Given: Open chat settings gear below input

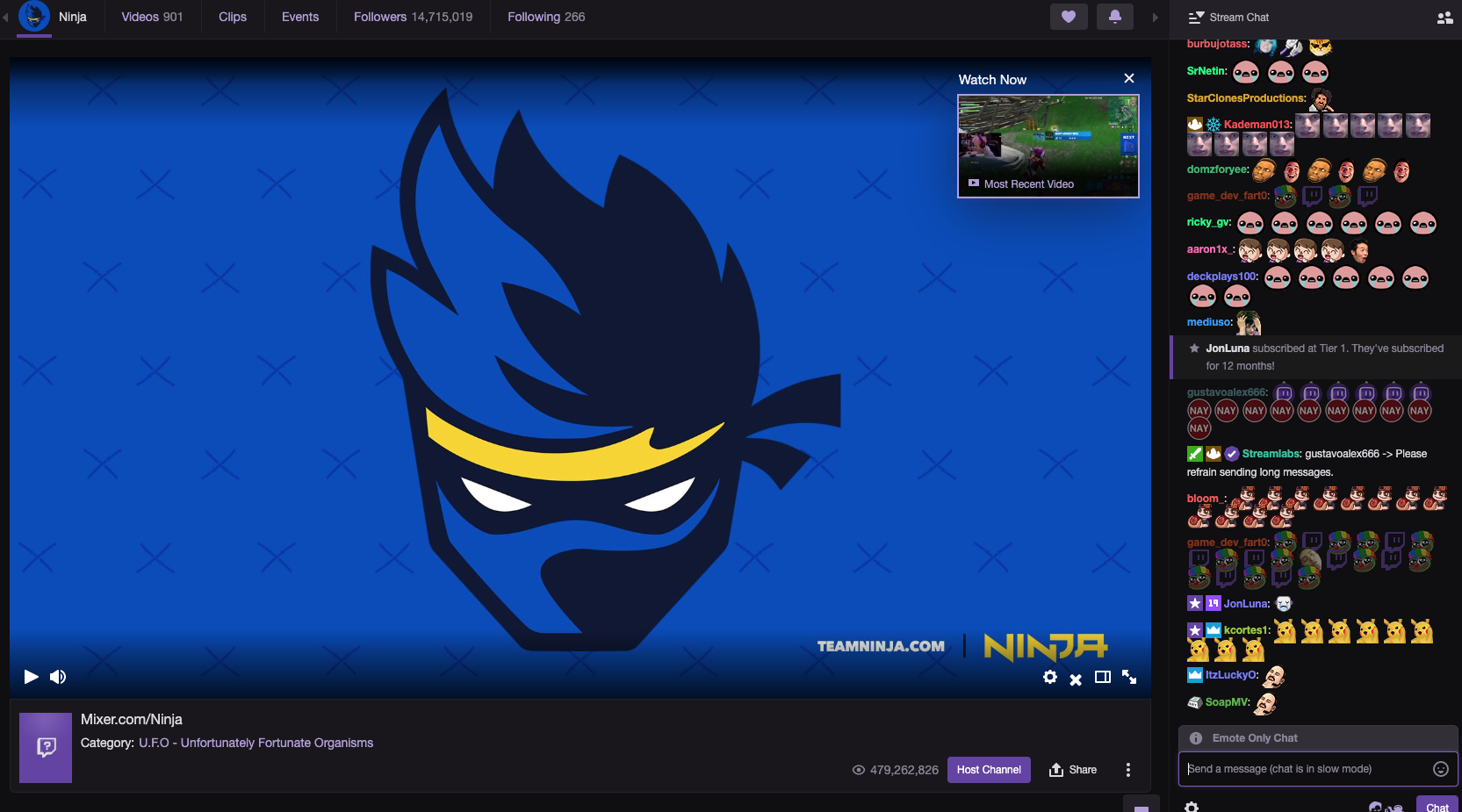Looking at the screenshot, I should (1192, 807).
